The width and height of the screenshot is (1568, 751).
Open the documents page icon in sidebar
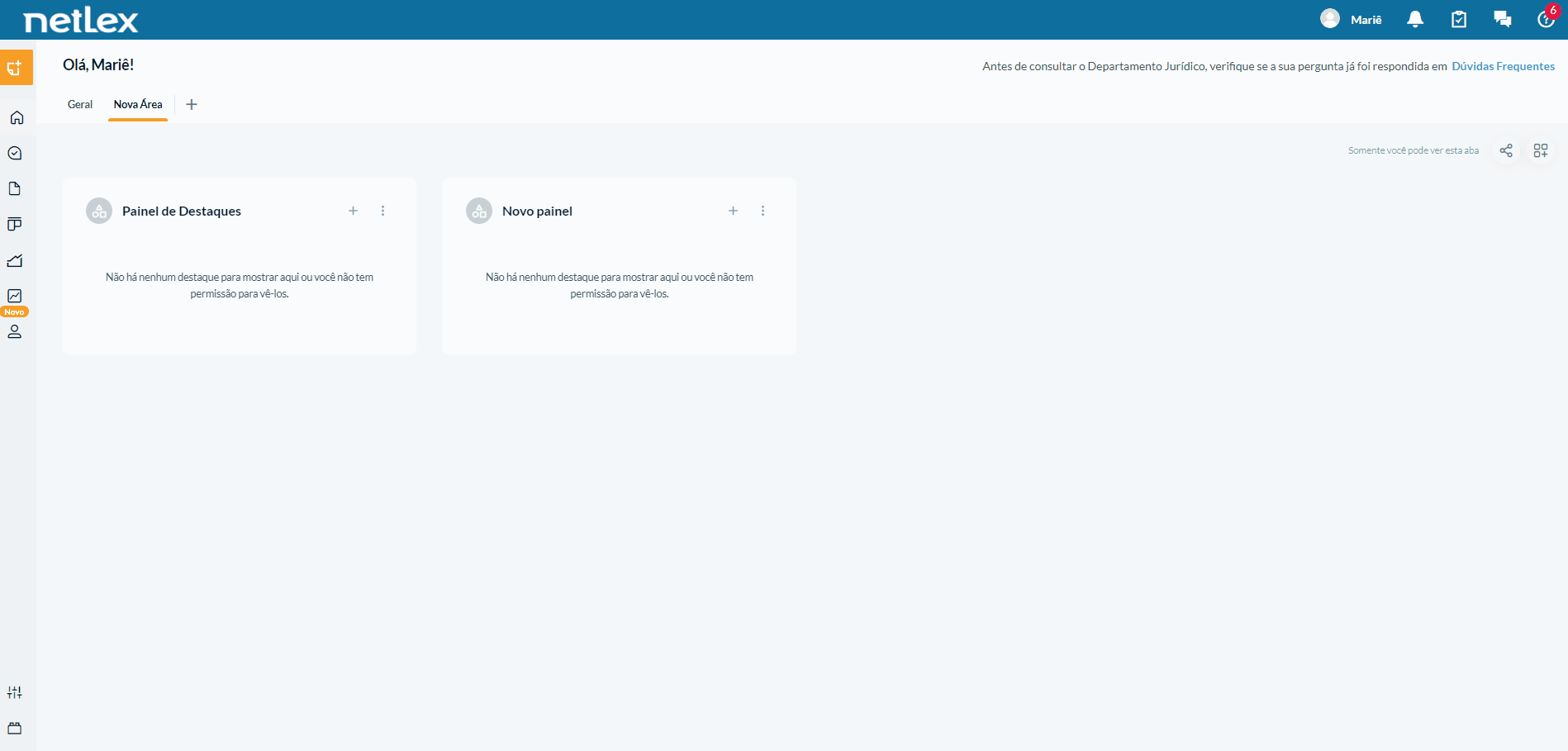15,188
